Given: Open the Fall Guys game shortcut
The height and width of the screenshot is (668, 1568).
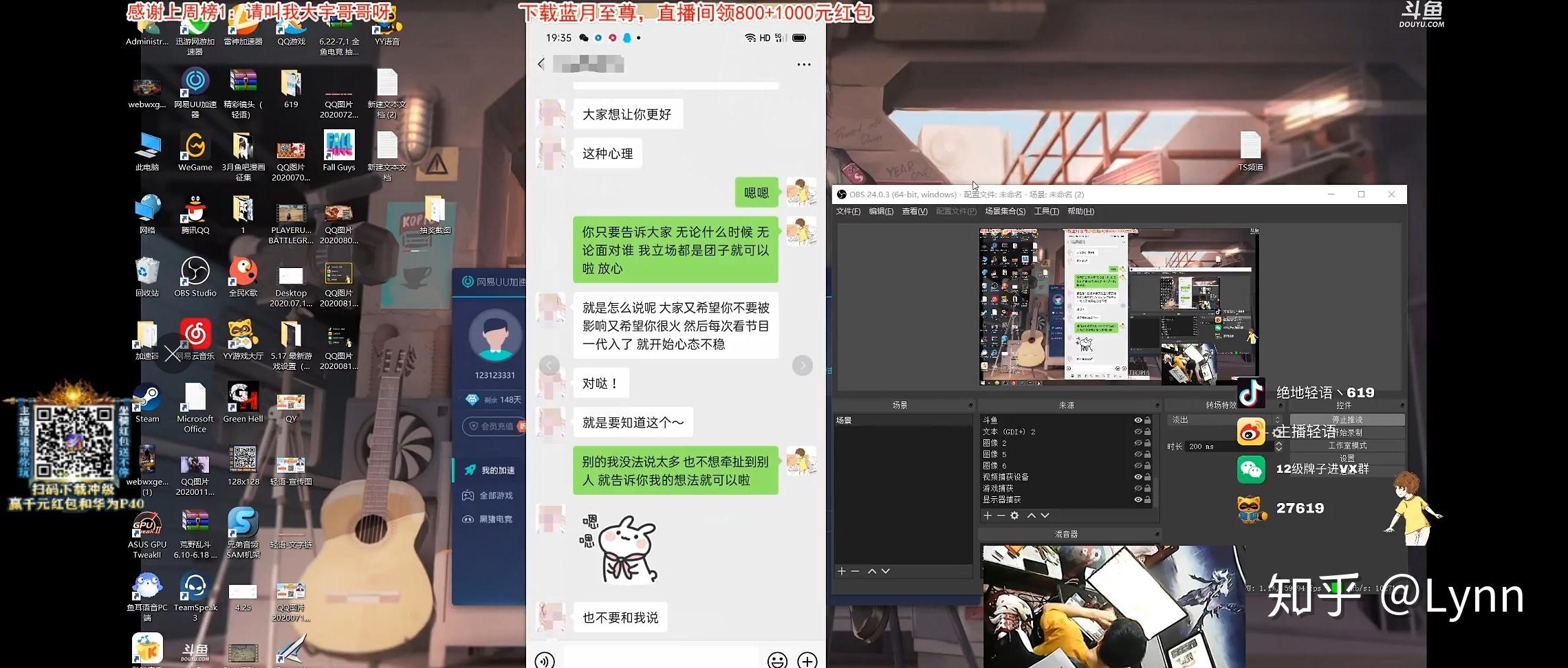Looking at the screenshot, I should [x=339, y=151].
